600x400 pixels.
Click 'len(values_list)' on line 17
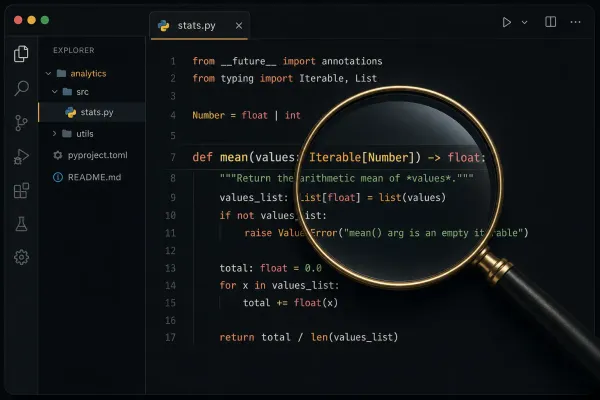pyautogui.click(x=354, y=337)
